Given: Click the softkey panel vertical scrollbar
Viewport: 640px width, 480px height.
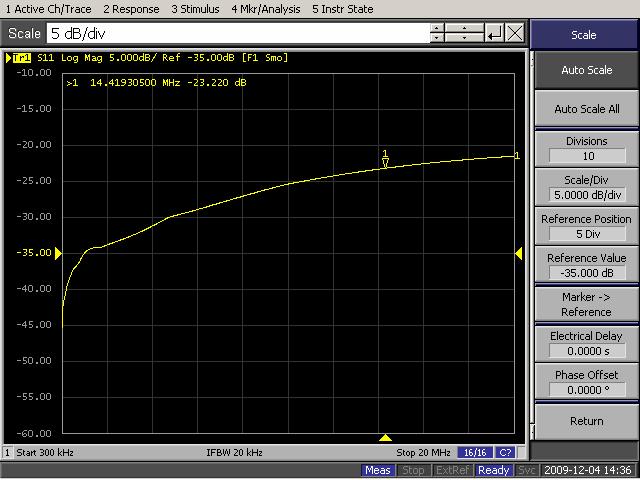Looking at the screenshot, I should [x=532, y=245].
